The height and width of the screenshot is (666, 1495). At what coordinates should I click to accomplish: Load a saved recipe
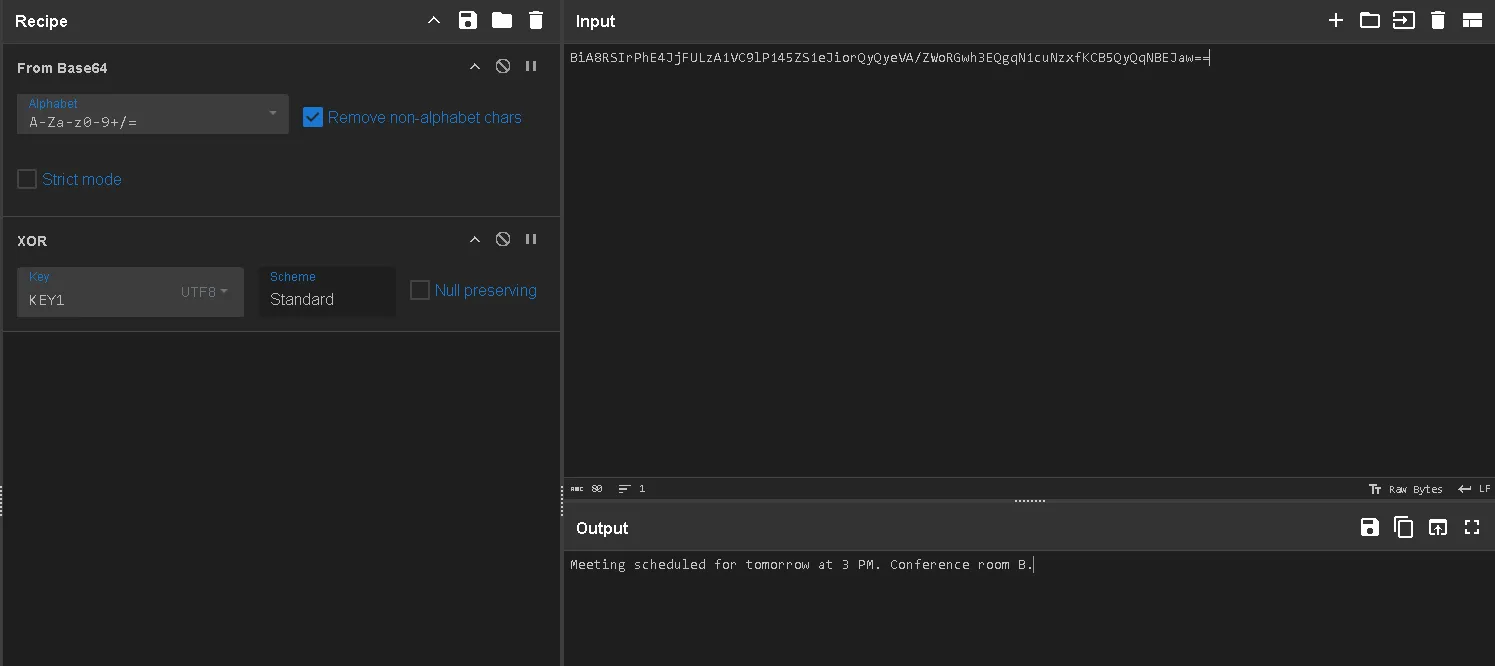[x=501, y=20]
